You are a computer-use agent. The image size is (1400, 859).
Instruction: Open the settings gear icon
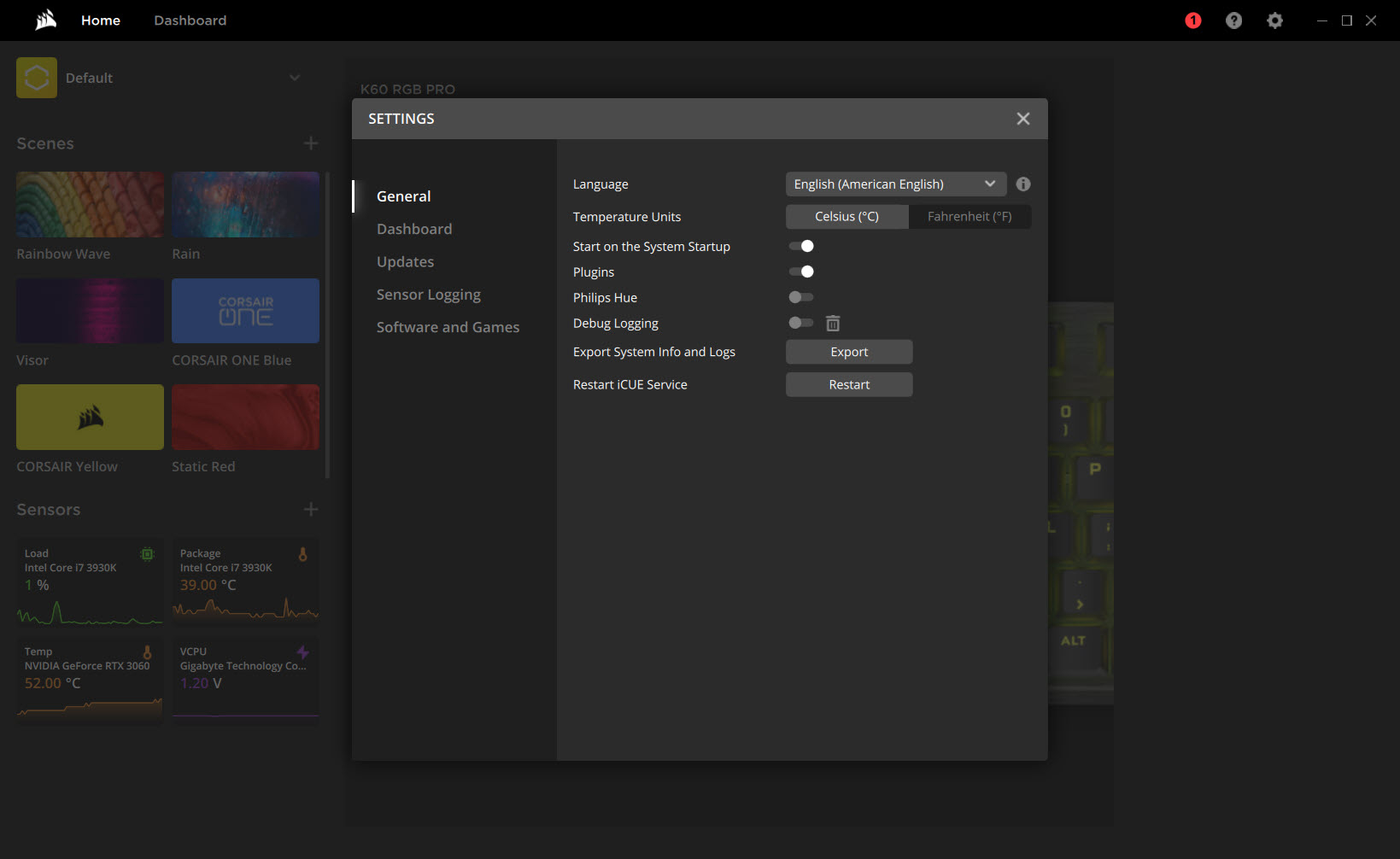click(1274, 20)
